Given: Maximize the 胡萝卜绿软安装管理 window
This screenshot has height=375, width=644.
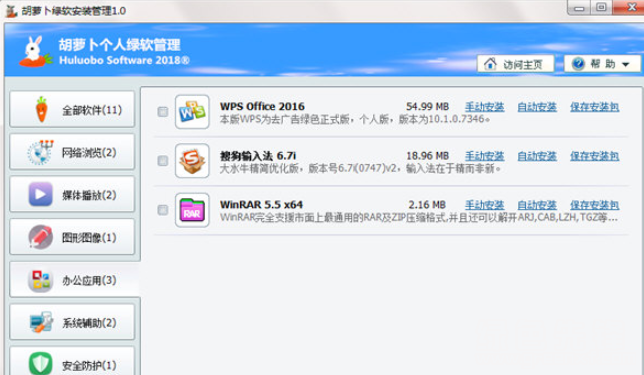Looking at the screenshot, I should (x=601, y=8).
